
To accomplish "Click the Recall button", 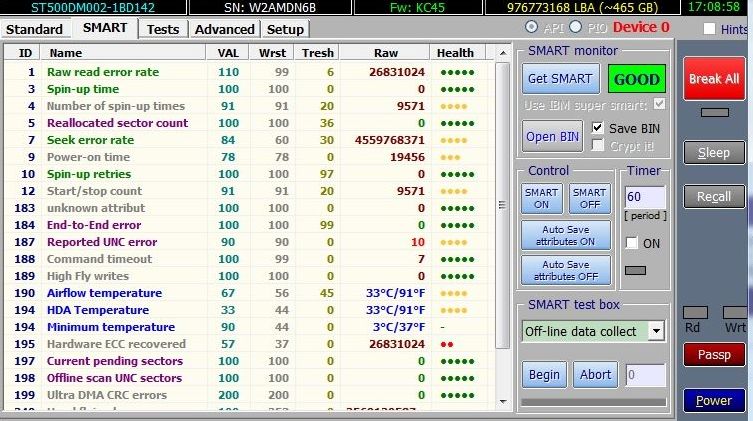I will (714, 196).
